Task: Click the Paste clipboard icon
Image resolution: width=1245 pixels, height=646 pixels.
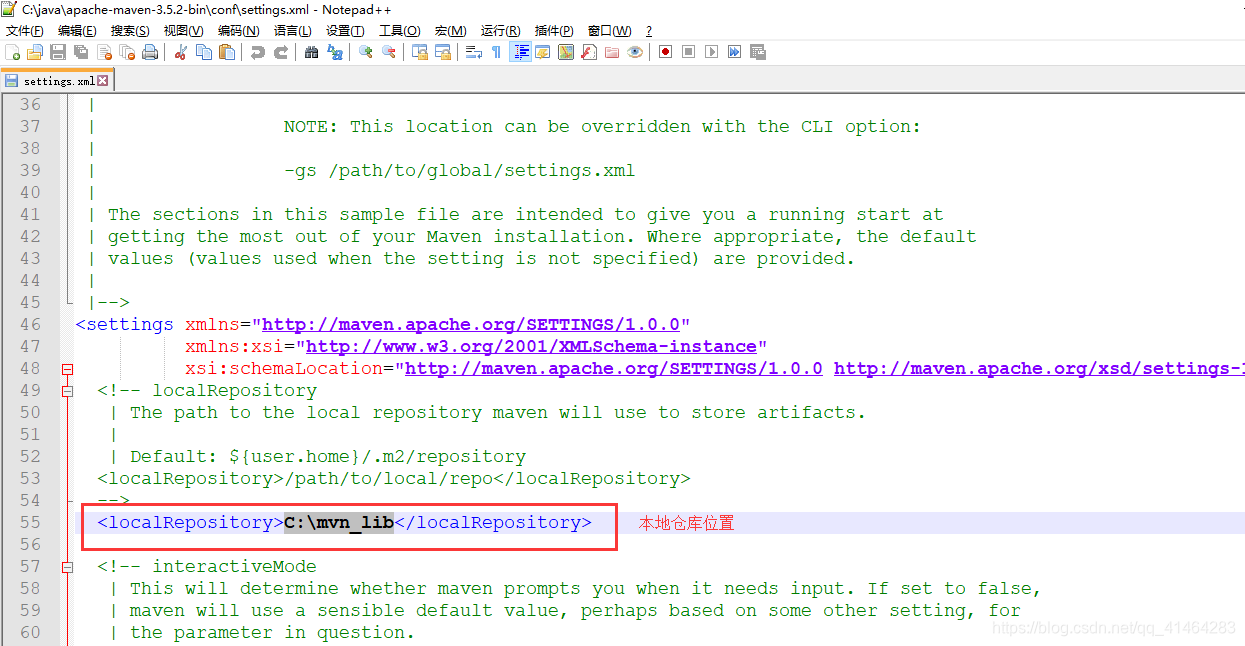Action: pyautogui.click(x=227, y=52)
